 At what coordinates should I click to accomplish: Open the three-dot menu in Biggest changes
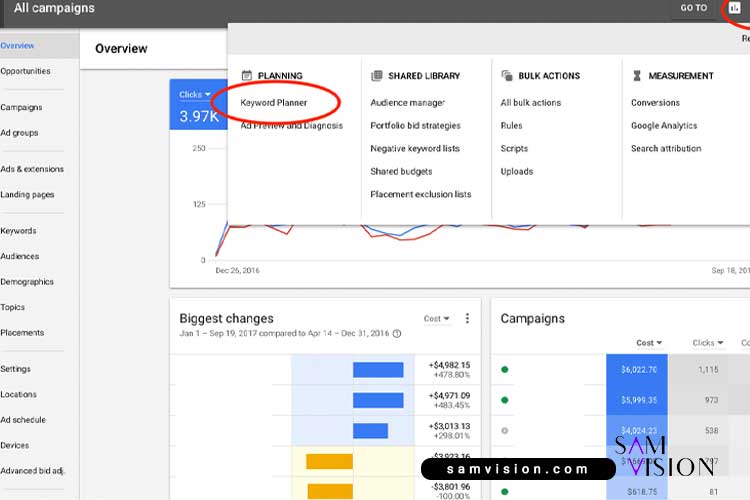pos(467,318)
